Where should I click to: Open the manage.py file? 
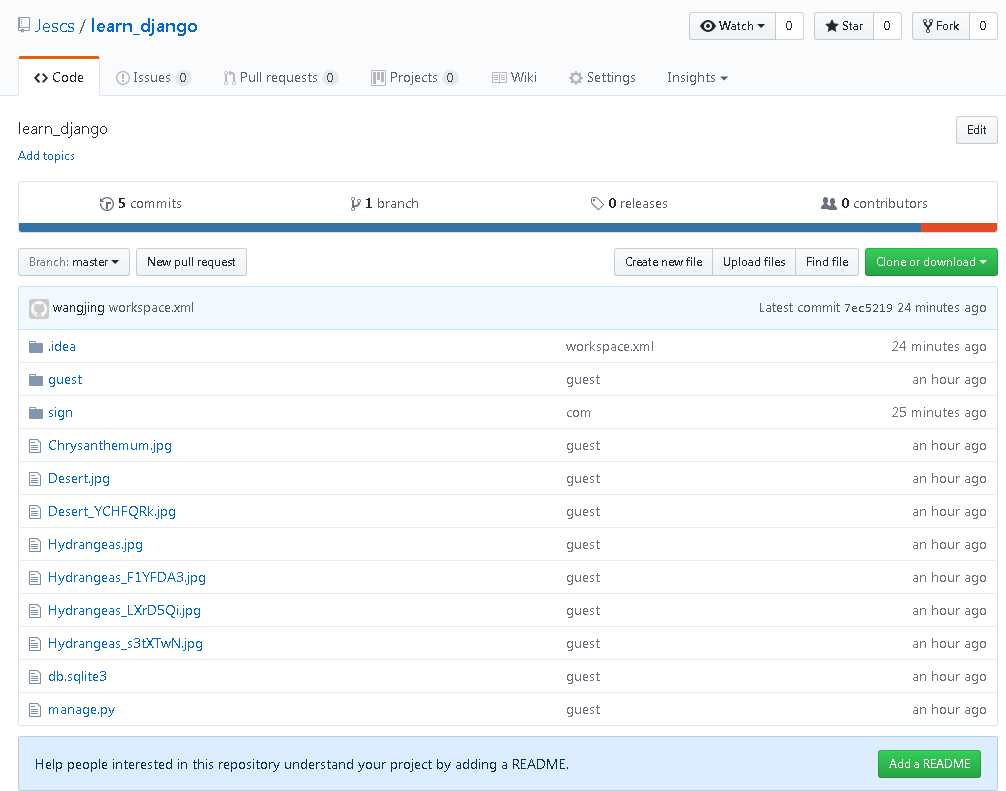[x=81, y=710]
